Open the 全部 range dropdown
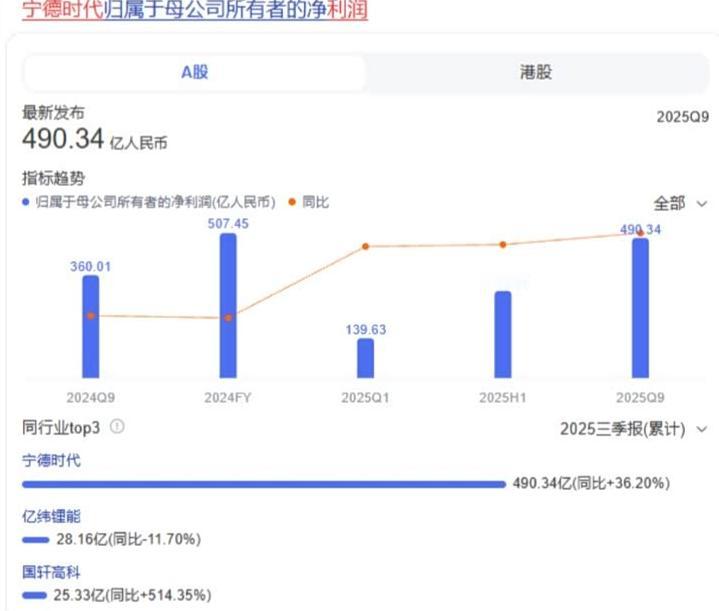 [x=680, y=203]
